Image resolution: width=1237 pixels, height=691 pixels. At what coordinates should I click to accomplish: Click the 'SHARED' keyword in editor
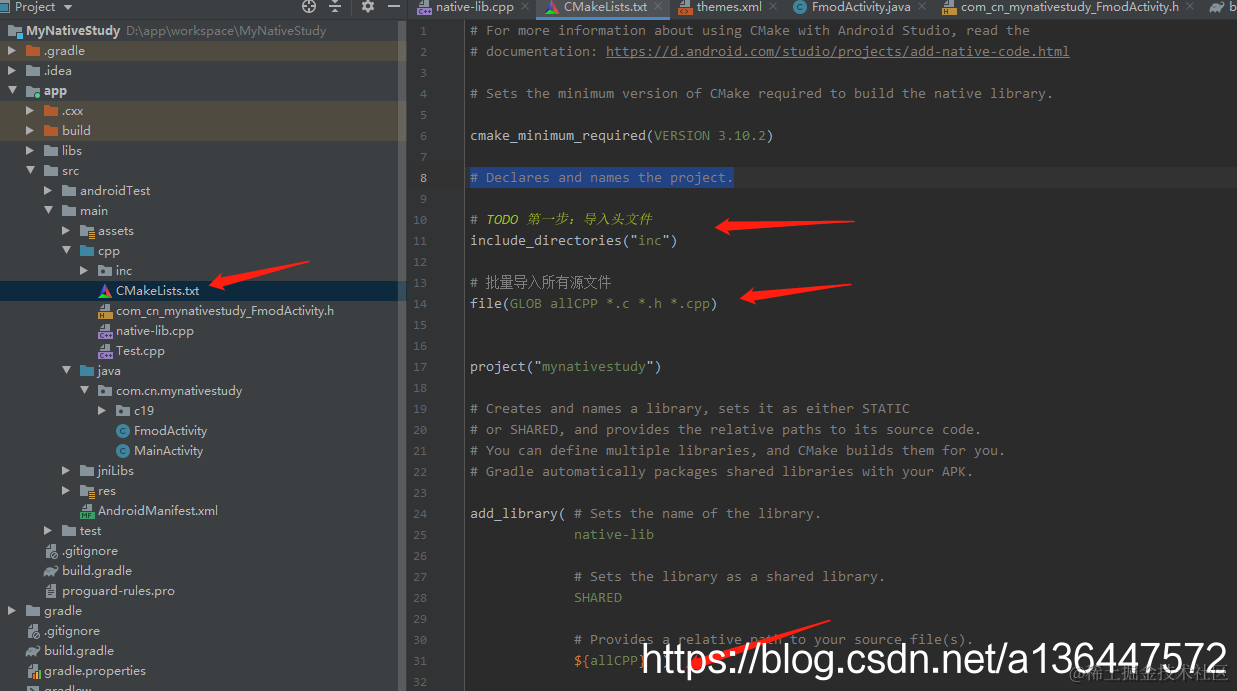coord(597,598)
